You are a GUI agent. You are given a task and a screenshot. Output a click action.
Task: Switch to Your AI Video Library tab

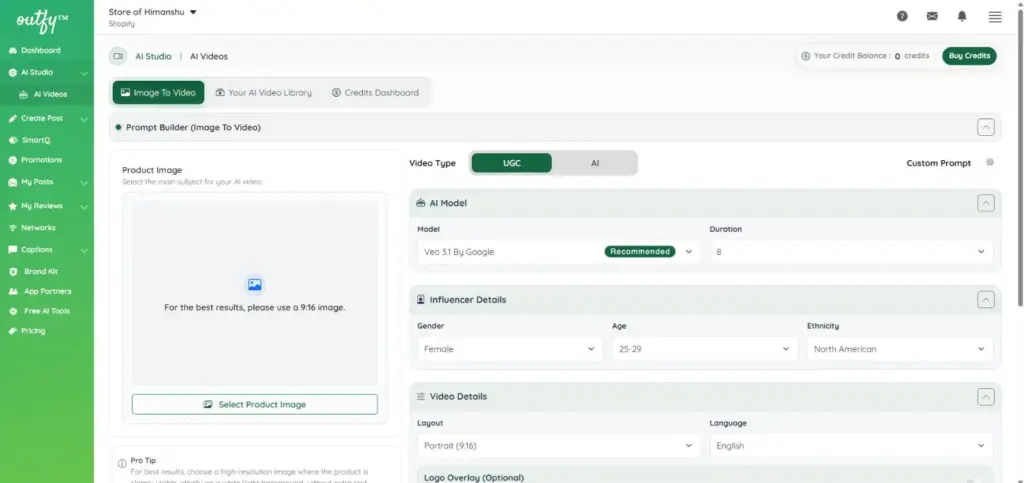click(263, 93)
